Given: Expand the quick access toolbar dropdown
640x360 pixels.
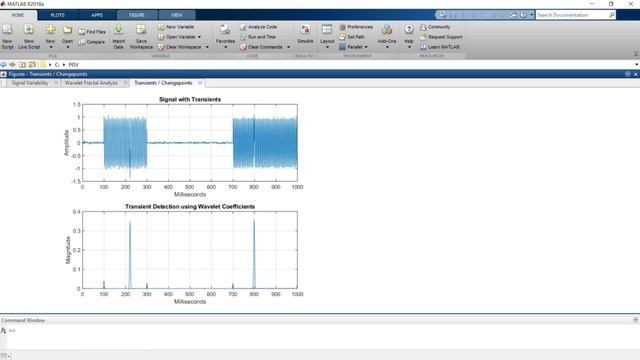Looking at the screenshot, I should [x=531, y=15].
